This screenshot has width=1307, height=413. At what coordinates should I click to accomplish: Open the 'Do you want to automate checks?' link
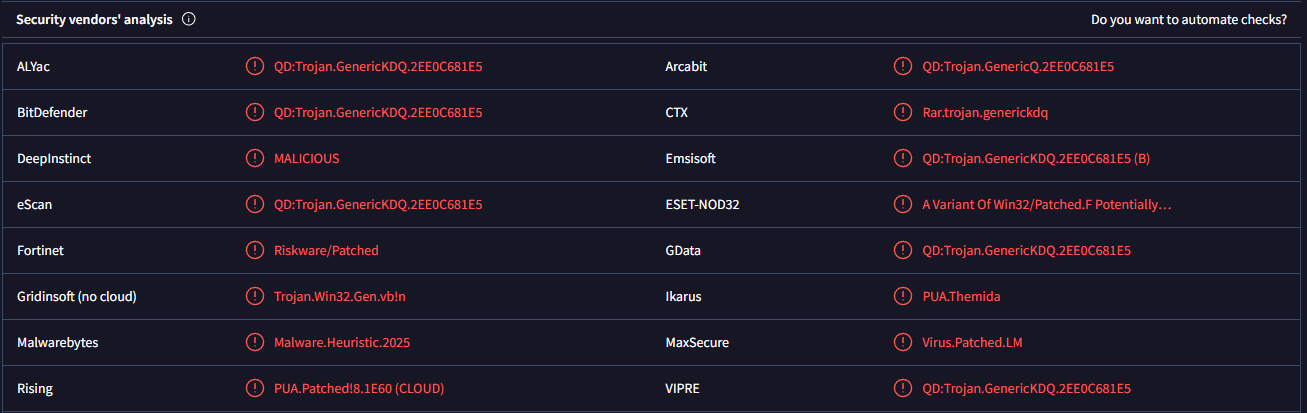click(x=1189, y=19)
